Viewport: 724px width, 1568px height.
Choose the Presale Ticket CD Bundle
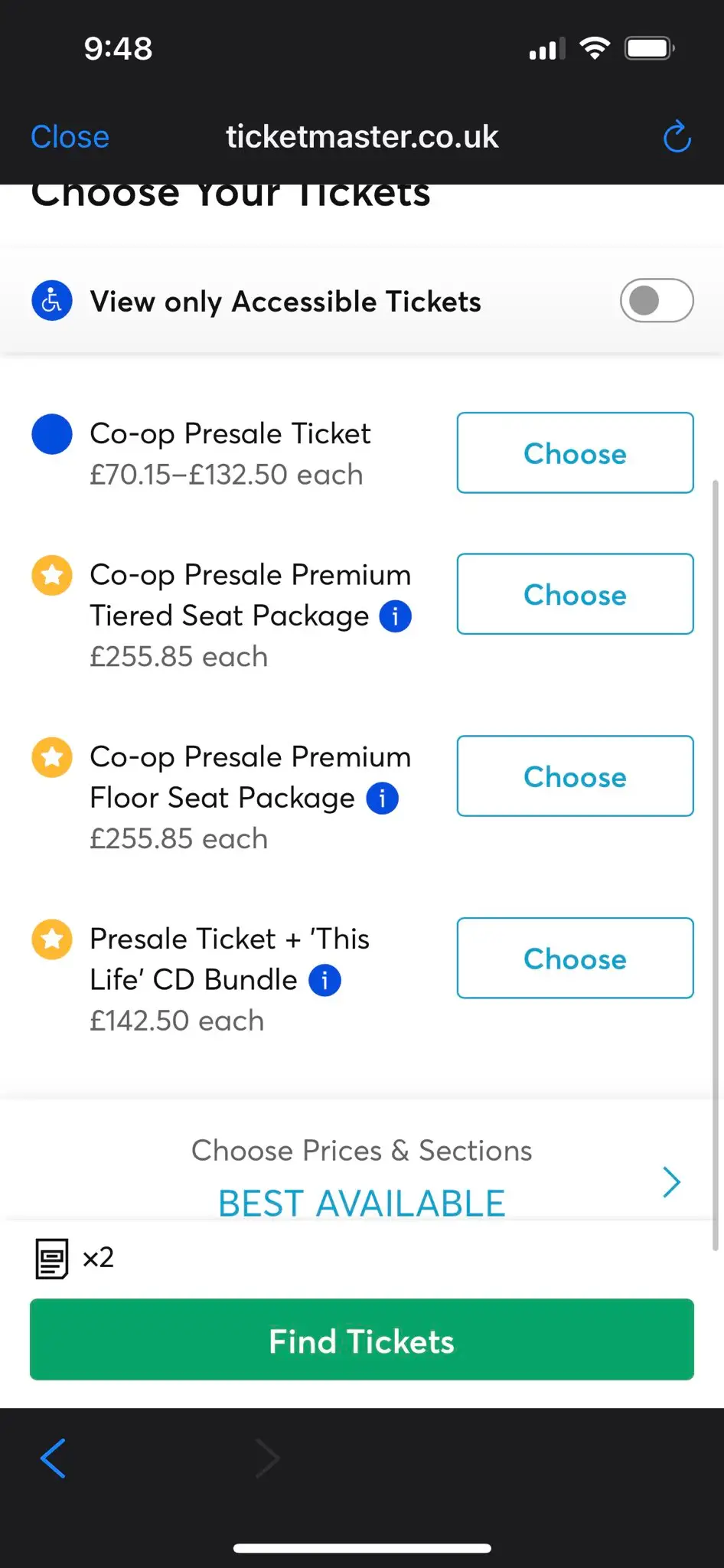[x=575, y=959]
